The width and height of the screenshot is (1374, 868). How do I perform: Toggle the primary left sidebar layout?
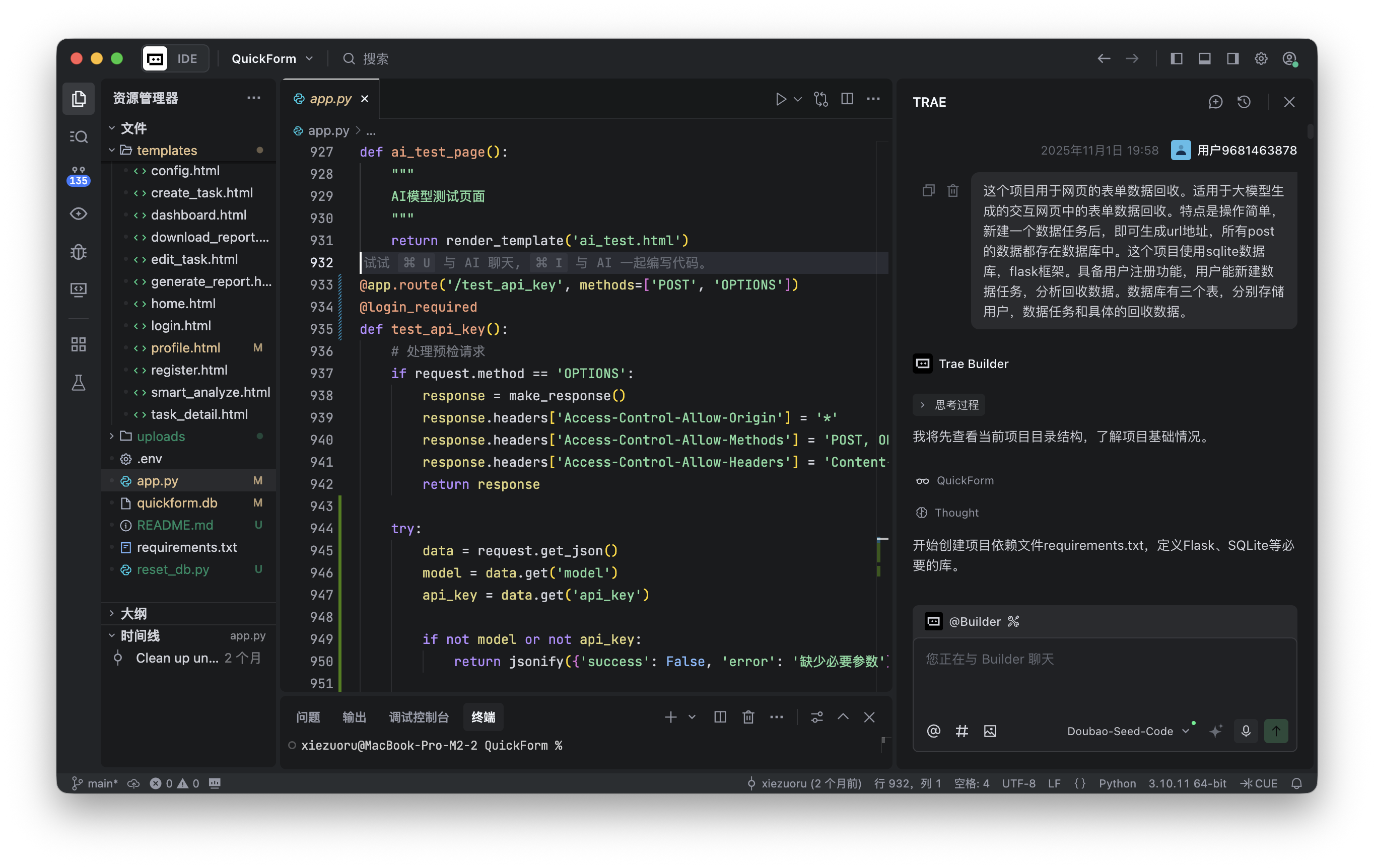[x=1176, y=59]
